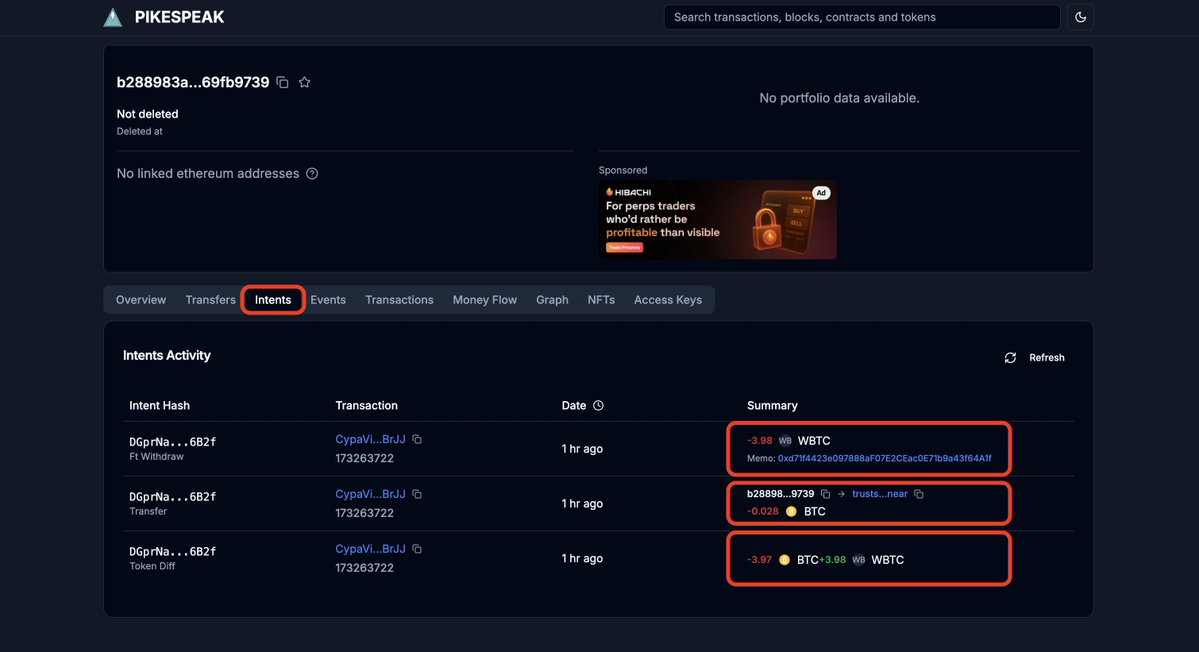Image resolution: width=1199 pixels, height=652 pixels.
Task: Click block number 173263722 in Transfer row
Action: point(364,513)
